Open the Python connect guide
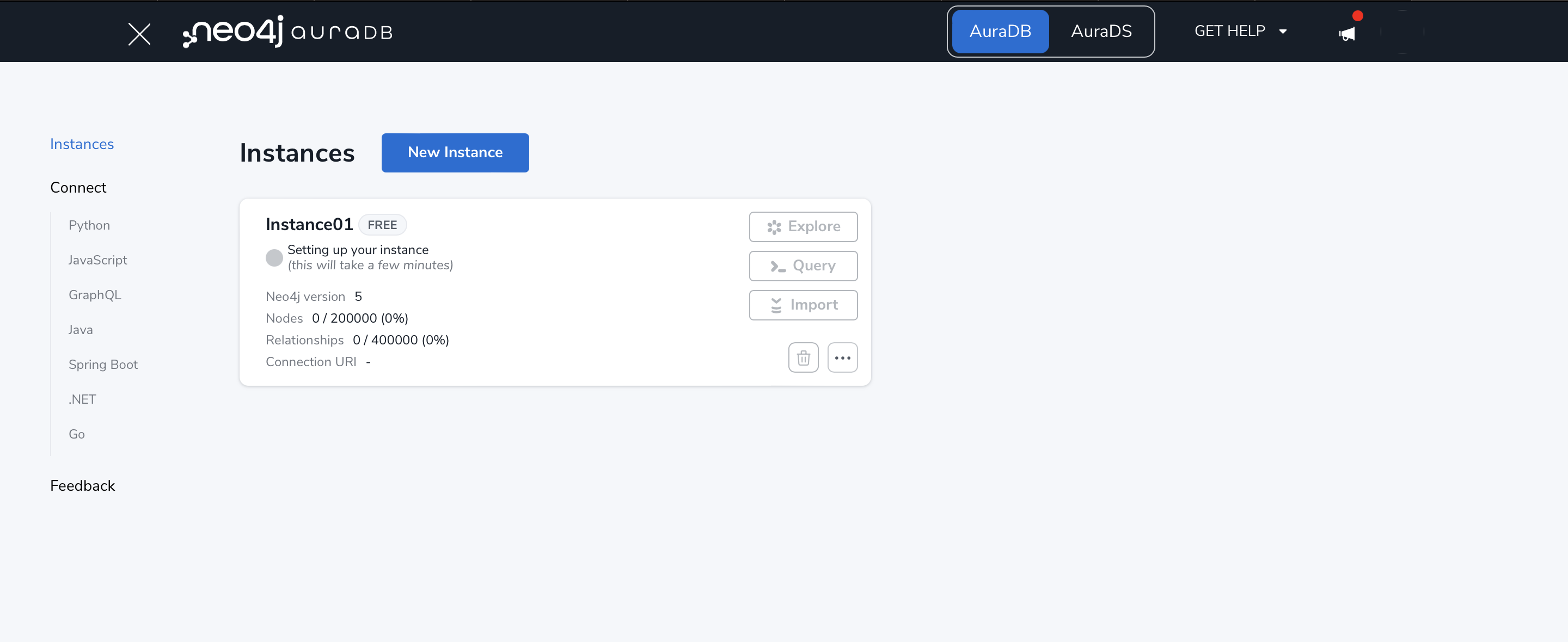 pos(89,225)
